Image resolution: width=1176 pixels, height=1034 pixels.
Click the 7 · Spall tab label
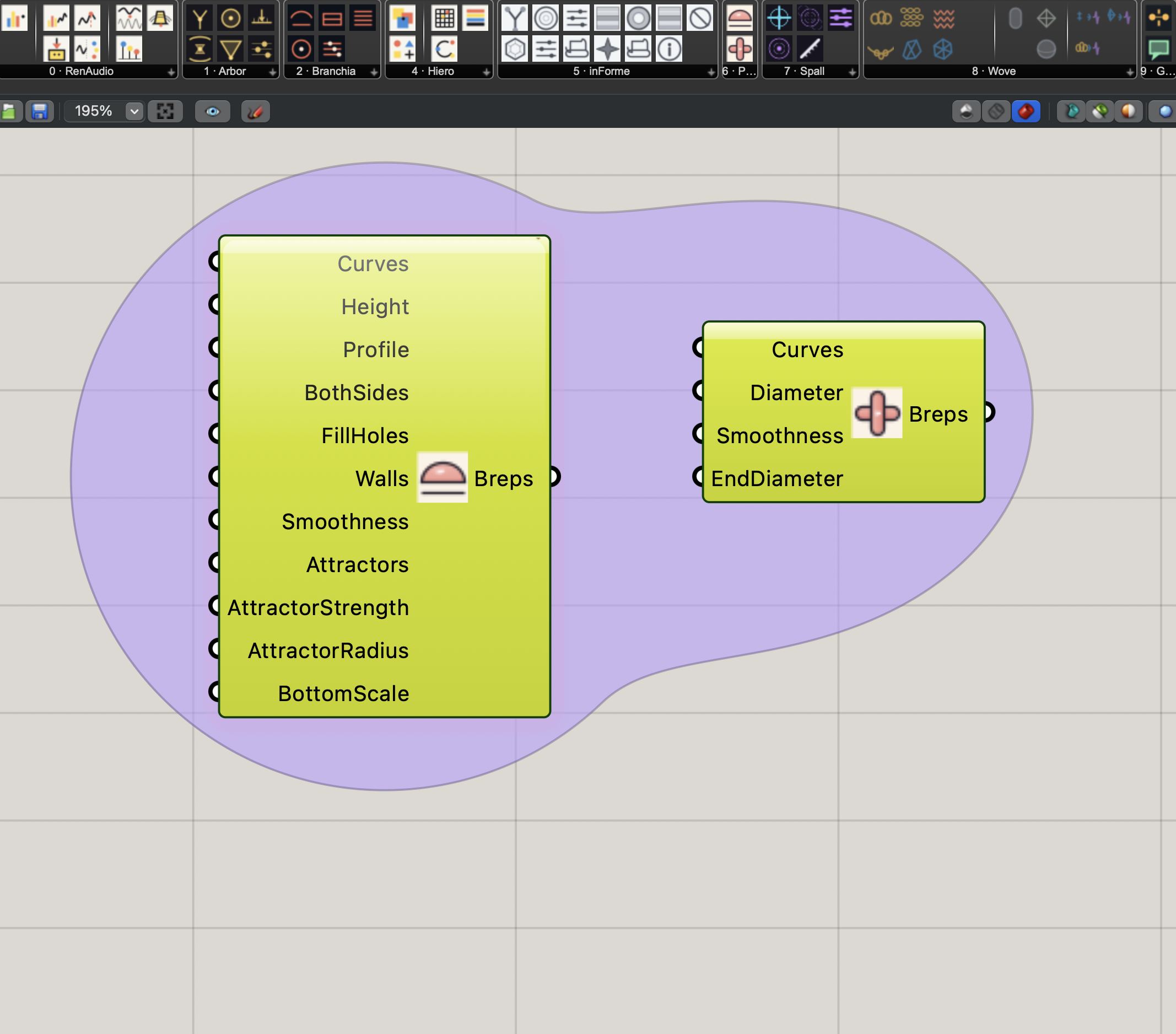click(x=804, y=71)
